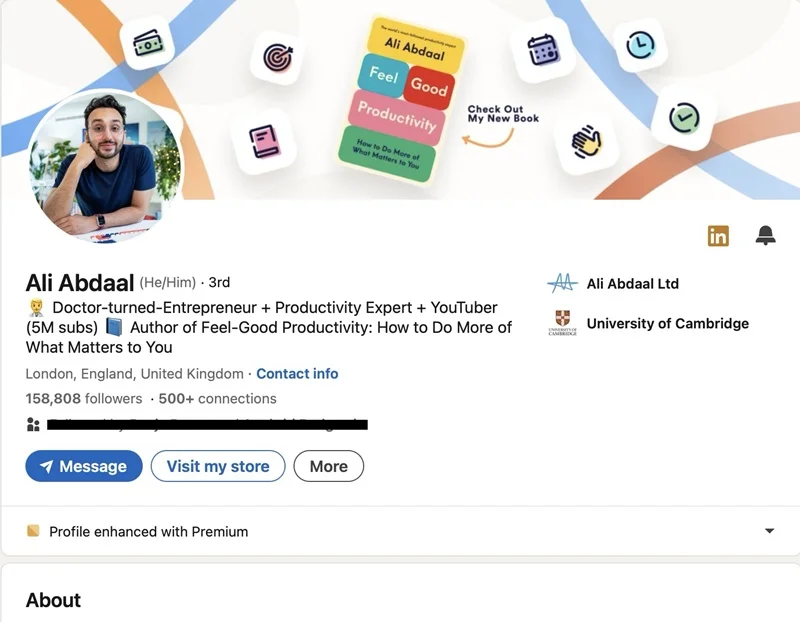Click the notification bell icon
Viewport: 800px width, 622px height.
(765, 235)
